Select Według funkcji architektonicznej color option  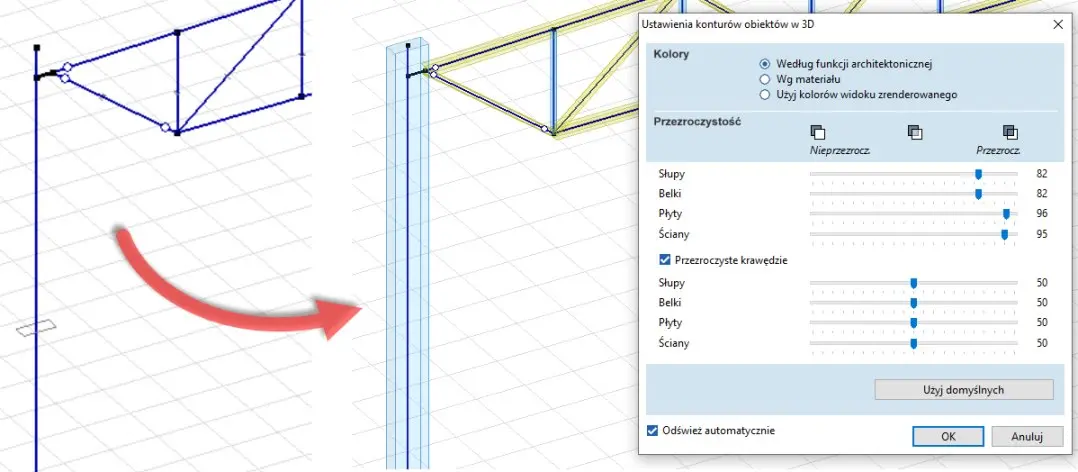pyautogui.click(x=765, y=64)
